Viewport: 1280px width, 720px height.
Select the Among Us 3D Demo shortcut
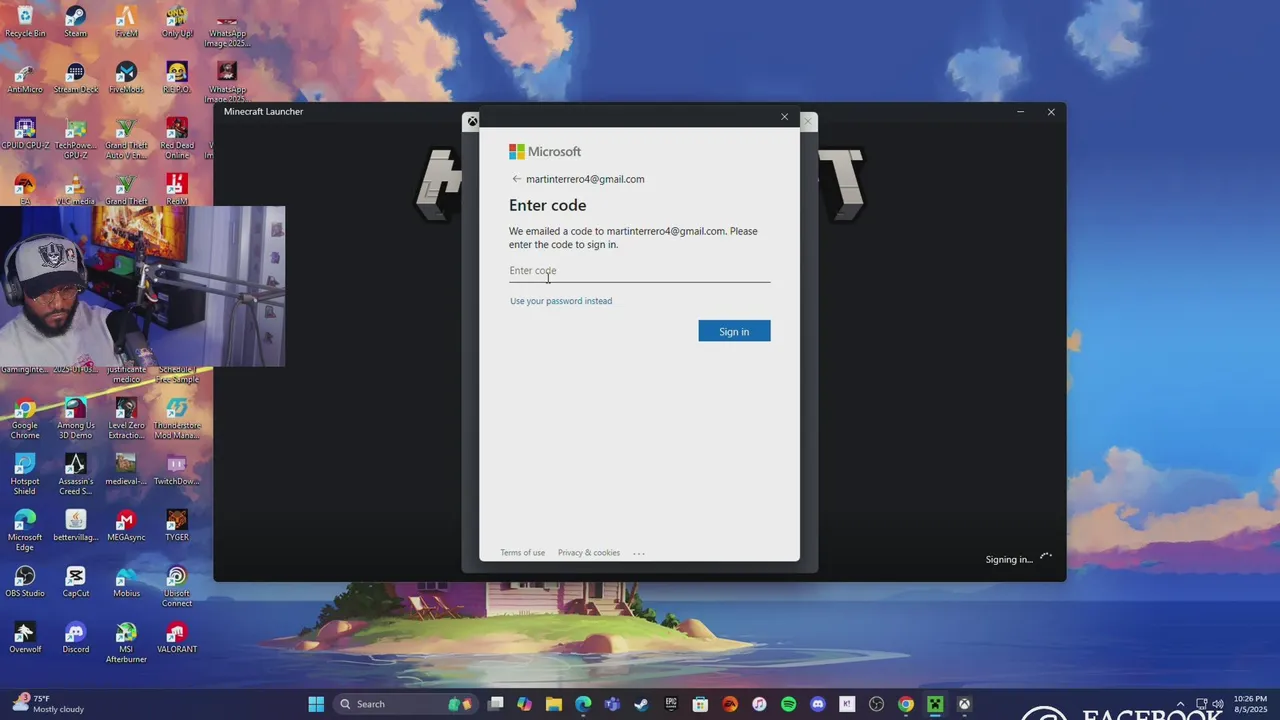click(76, 419)
